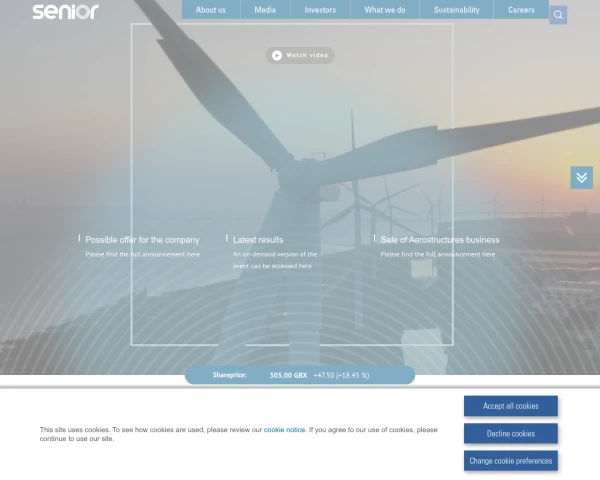Open Possible offer for the company heading
The width and height of the screenshot is (600, 480).
[142, 240]
